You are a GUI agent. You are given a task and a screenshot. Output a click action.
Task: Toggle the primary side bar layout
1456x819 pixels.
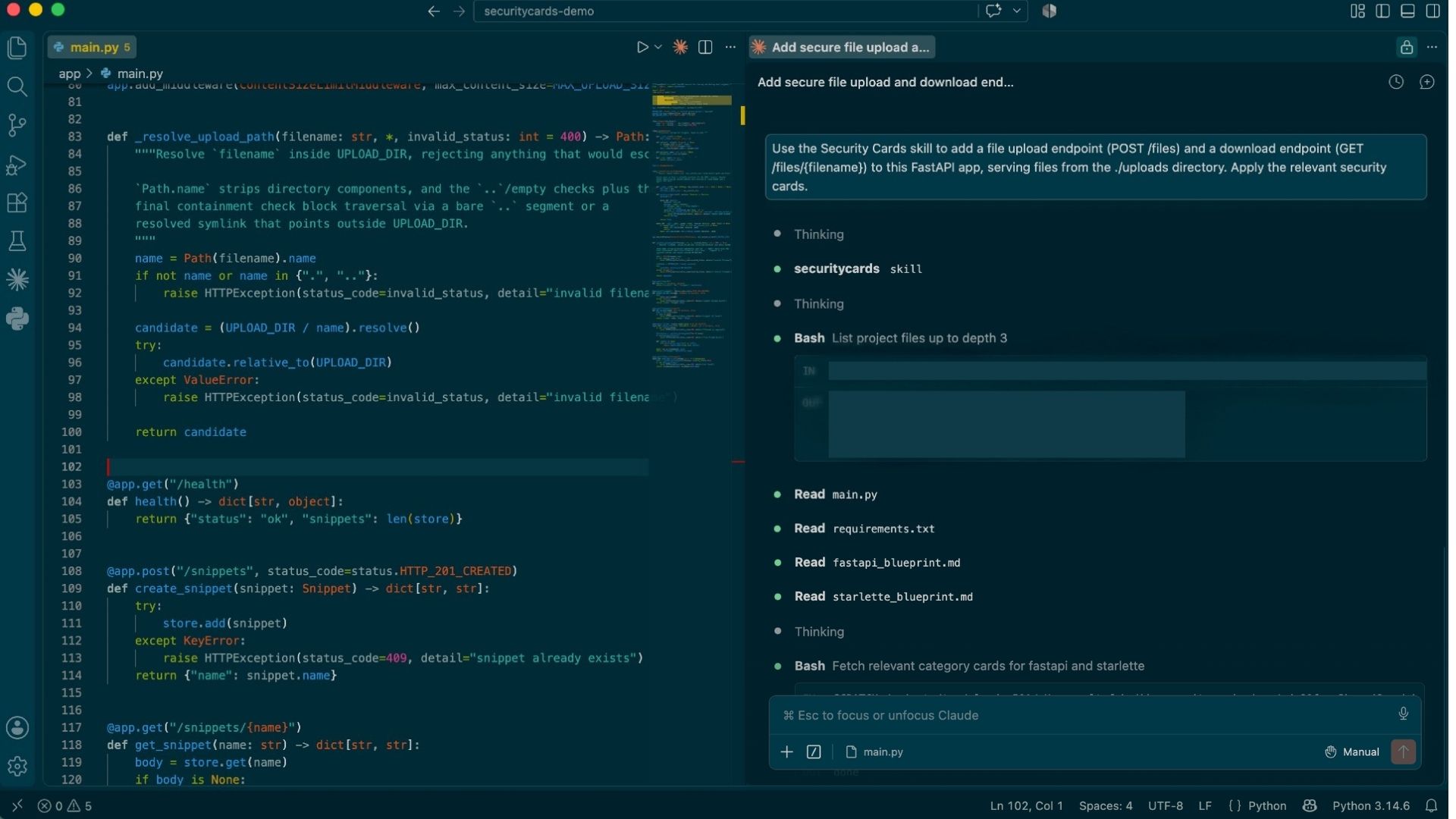click(x=1382, y=11)
